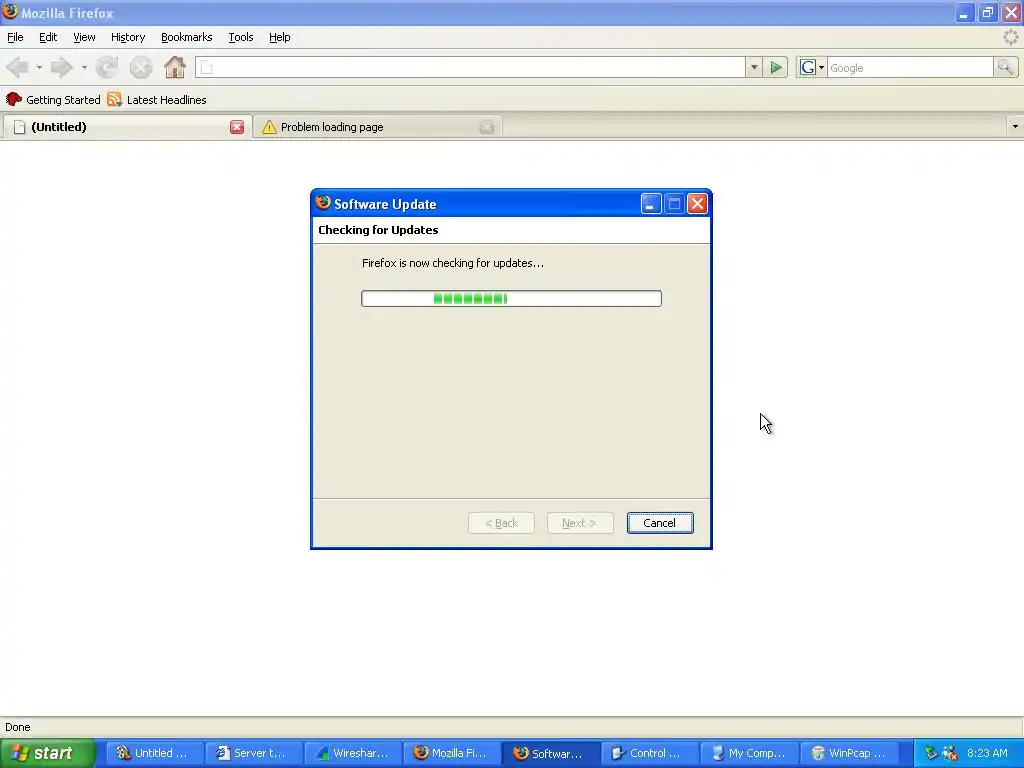
Task: Open the File menu
Action: [x=15, y=37]
